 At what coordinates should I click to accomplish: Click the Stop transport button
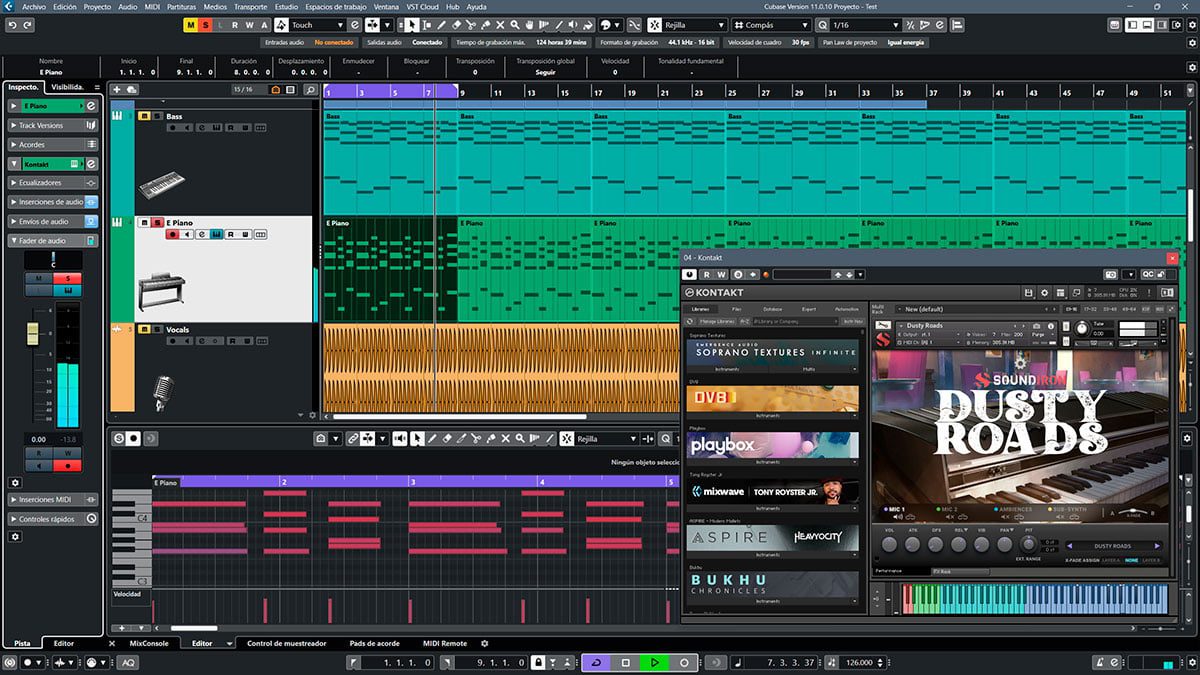point(626,662)
